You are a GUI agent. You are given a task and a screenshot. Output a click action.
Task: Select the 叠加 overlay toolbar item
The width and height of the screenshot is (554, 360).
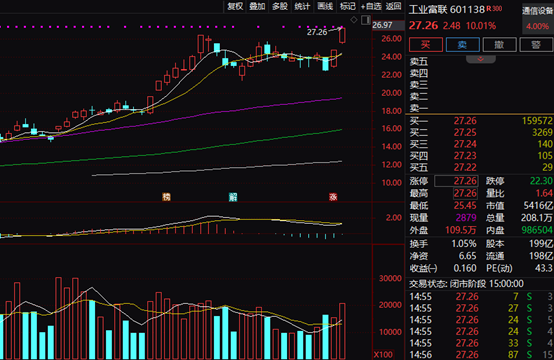coord(257,6)
